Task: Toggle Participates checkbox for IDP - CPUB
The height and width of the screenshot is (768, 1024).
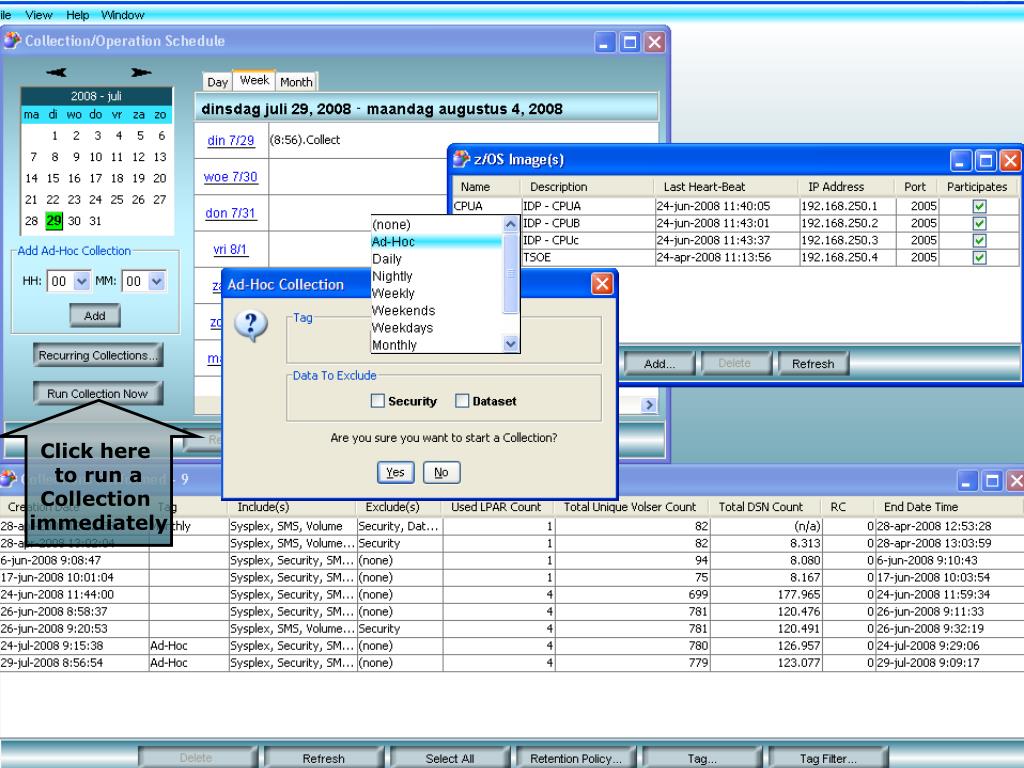Action: point(979,223)
